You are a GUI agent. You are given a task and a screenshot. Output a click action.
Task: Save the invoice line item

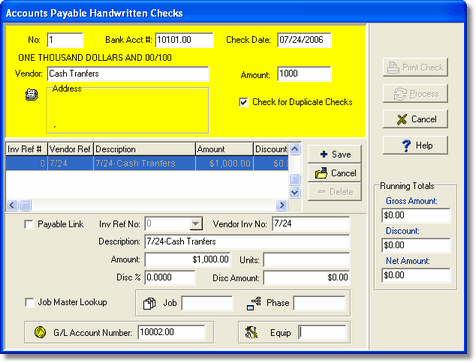coord(334,154)
